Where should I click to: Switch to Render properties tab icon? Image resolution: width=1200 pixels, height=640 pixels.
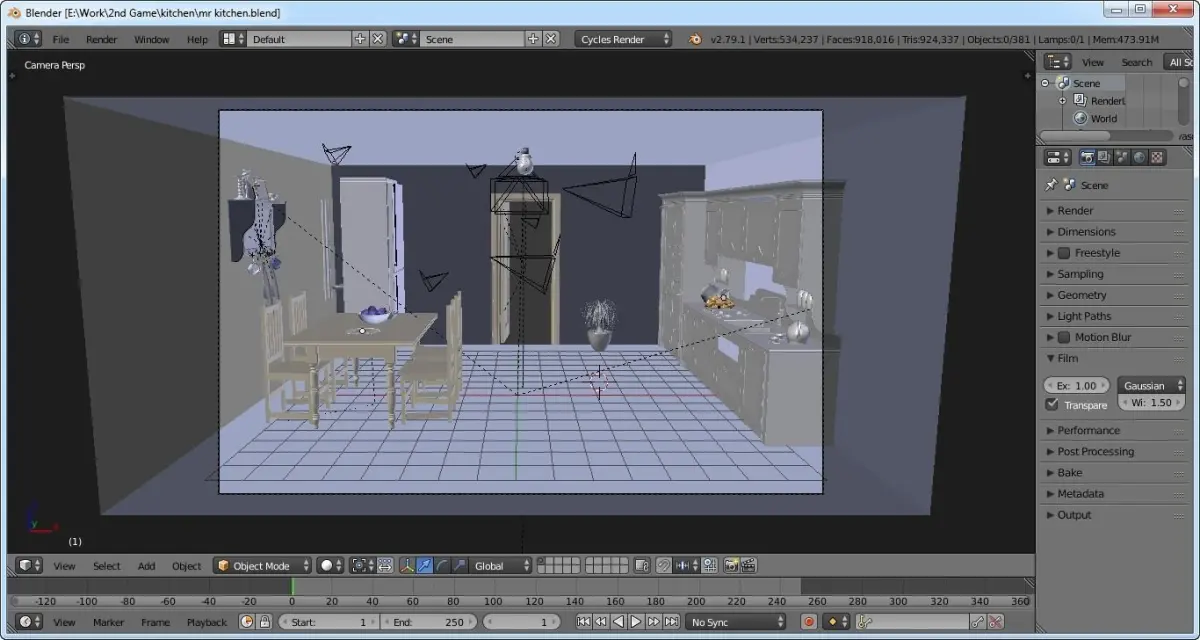[x=1087, y=157]
